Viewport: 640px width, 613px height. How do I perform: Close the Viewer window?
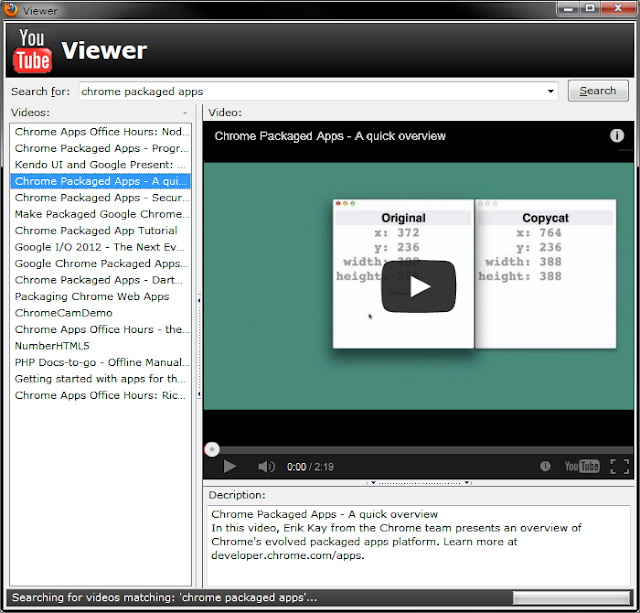point(618,8)
